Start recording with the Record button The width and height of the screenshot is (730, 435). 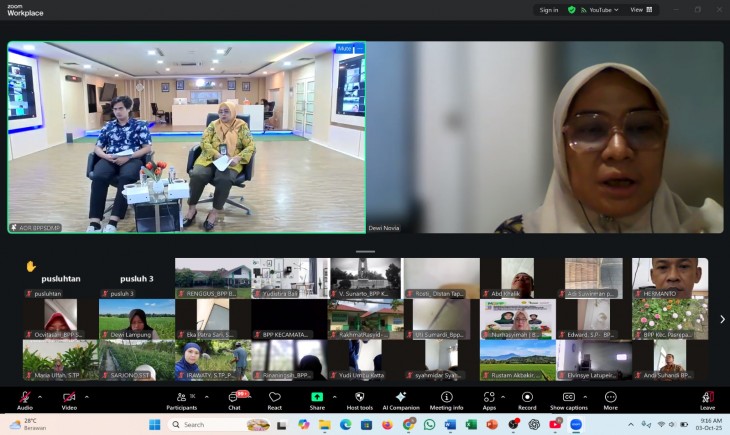coord(527,399)
